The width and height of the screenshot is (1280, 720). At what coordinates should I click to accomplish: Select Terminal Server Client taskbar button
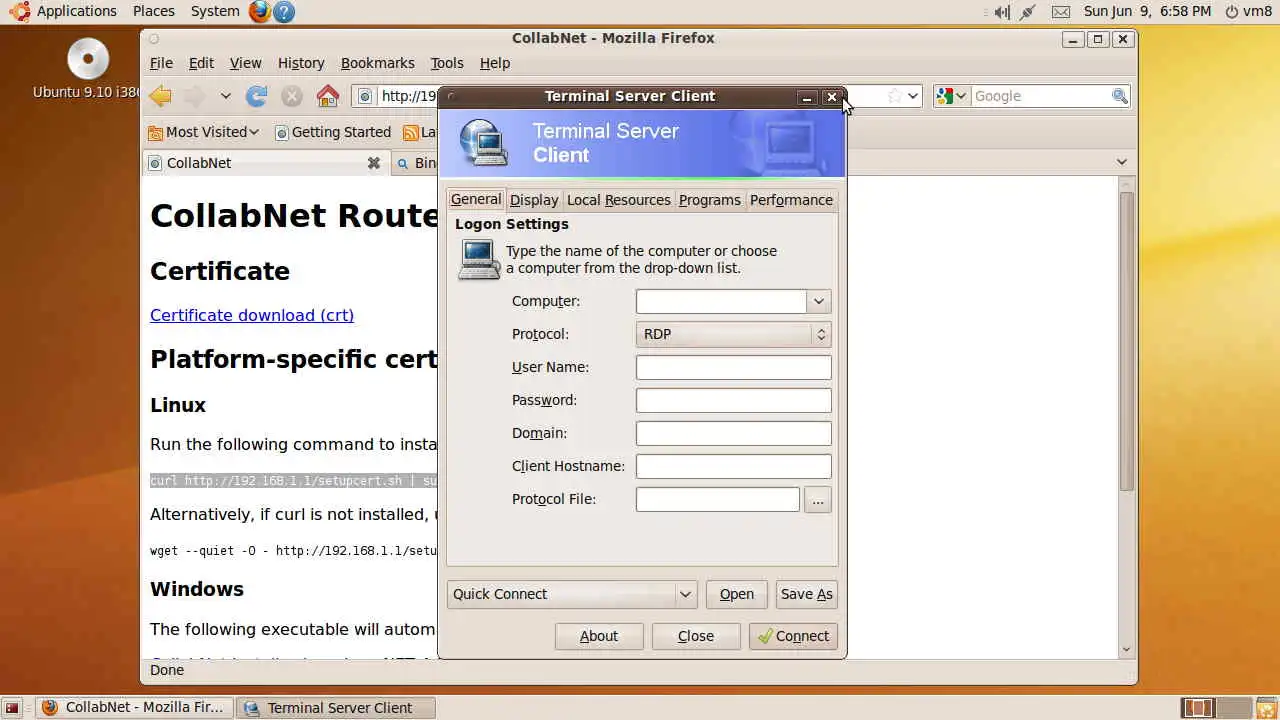coord(337,708)
